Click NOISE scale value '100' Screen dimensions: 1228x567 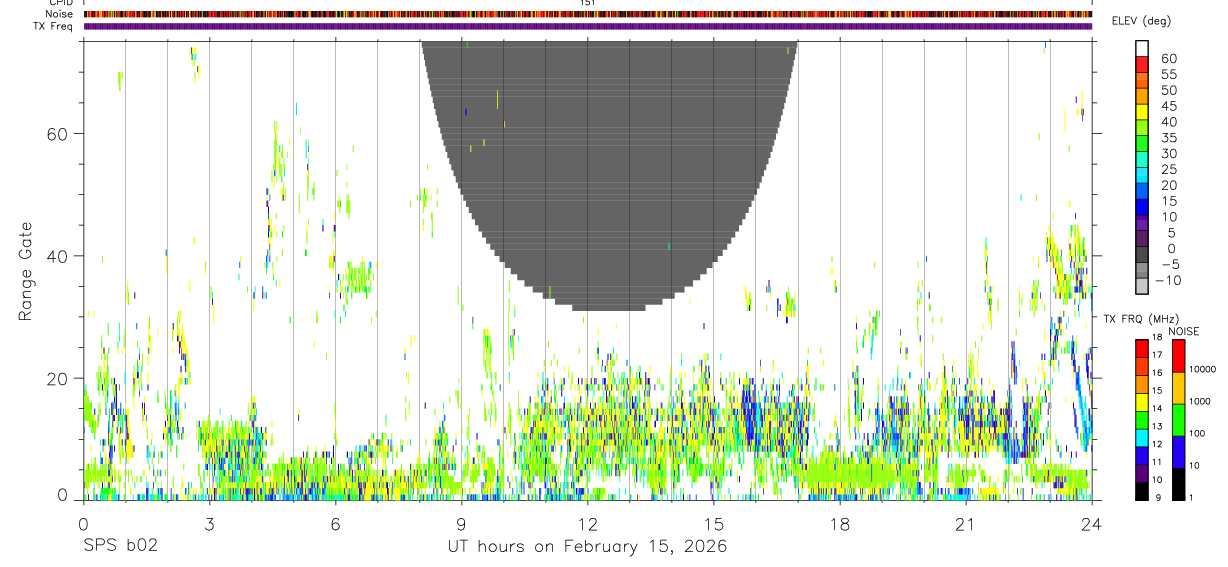click(x=1198, y=434)
